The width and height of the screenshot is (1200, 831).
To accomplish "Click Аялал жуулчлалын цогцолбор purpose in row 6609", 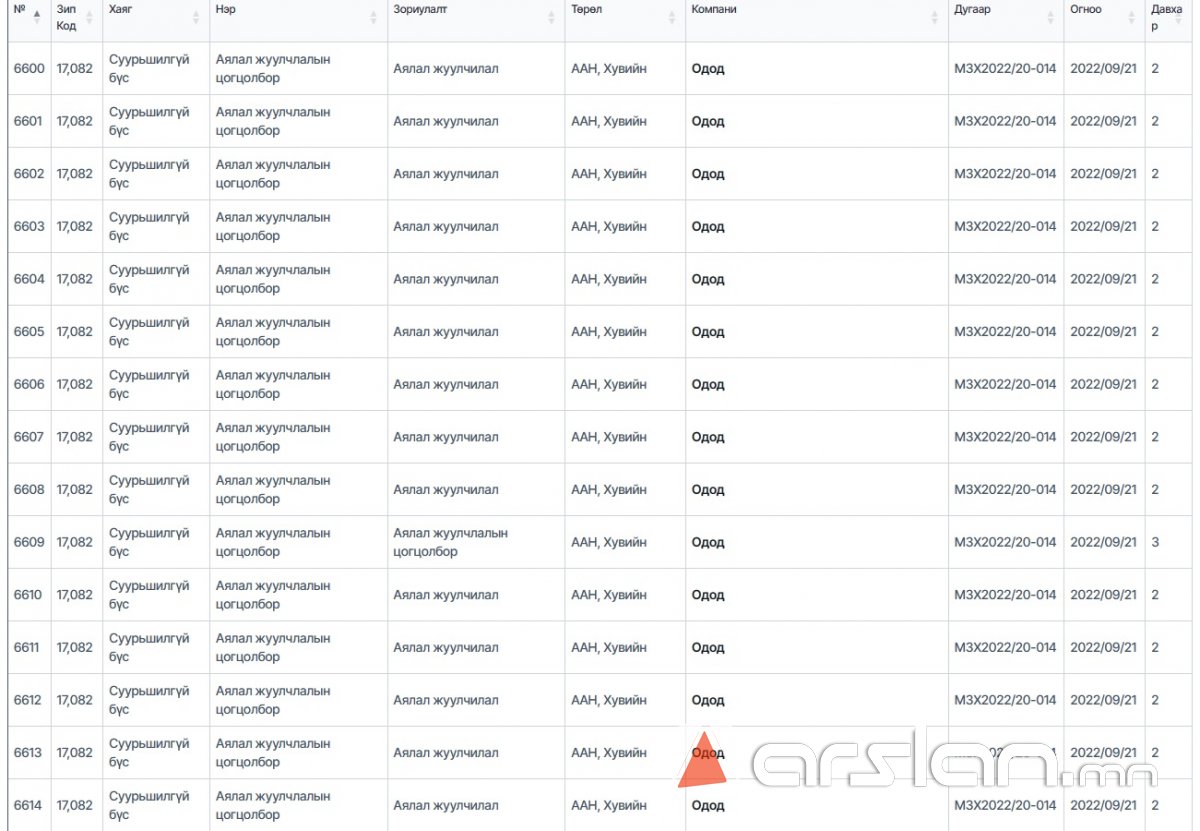I will click(x=450, y=542).
